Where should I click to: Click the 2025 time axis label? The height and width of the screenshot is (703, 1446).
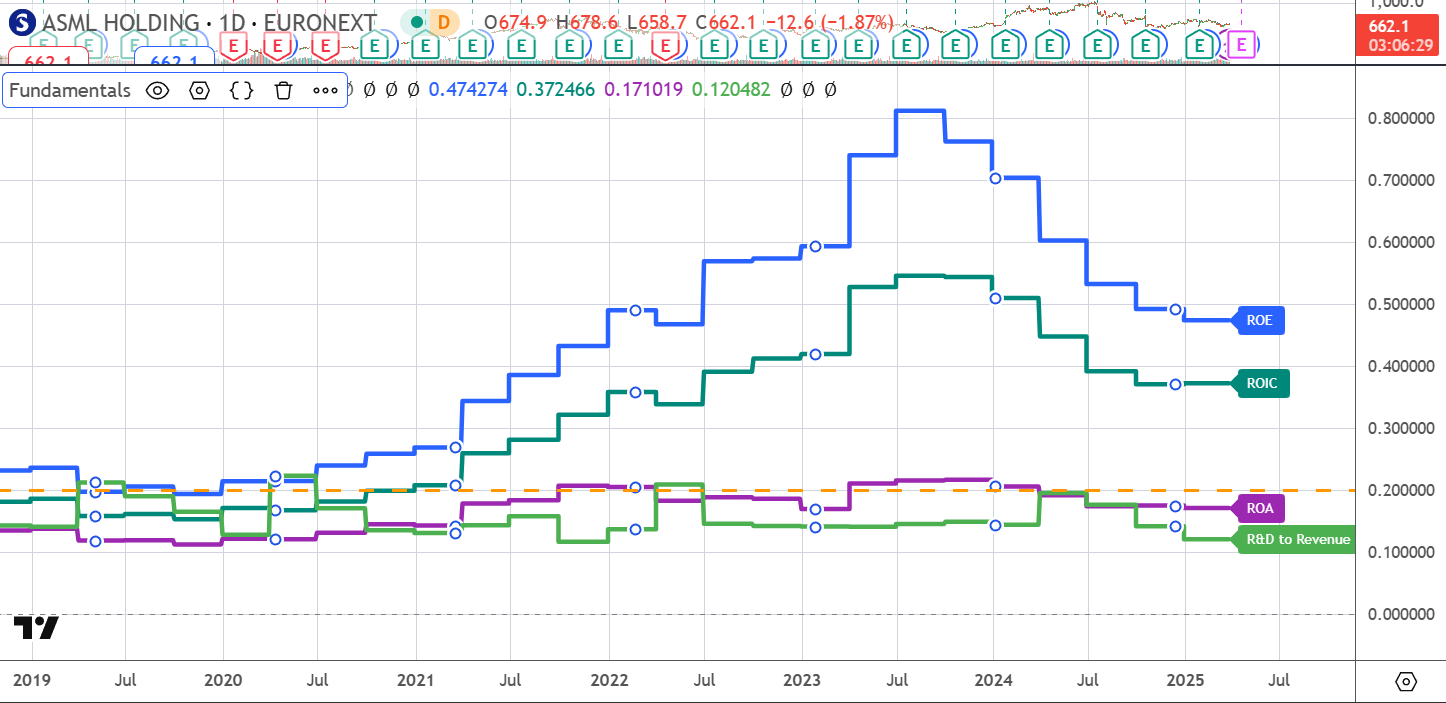(x=1185, y=680)
